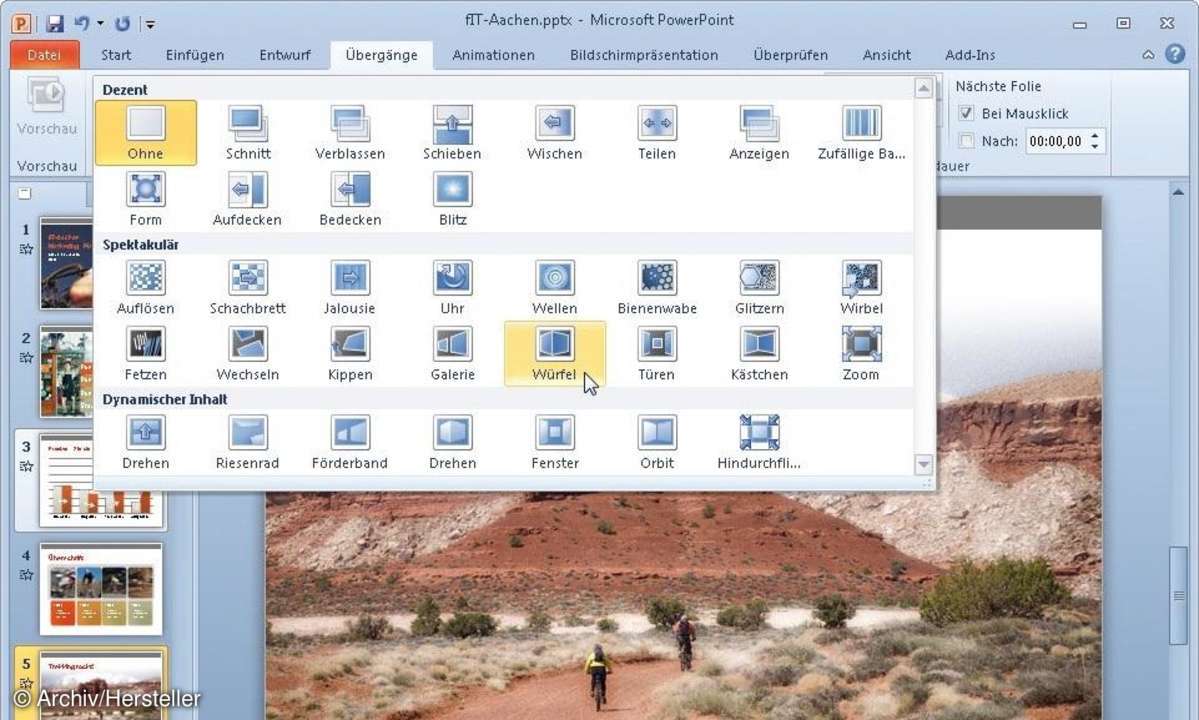Choose the Anzeigen transition
This screenshot has height=720, width=1199.
coord(759,133)
